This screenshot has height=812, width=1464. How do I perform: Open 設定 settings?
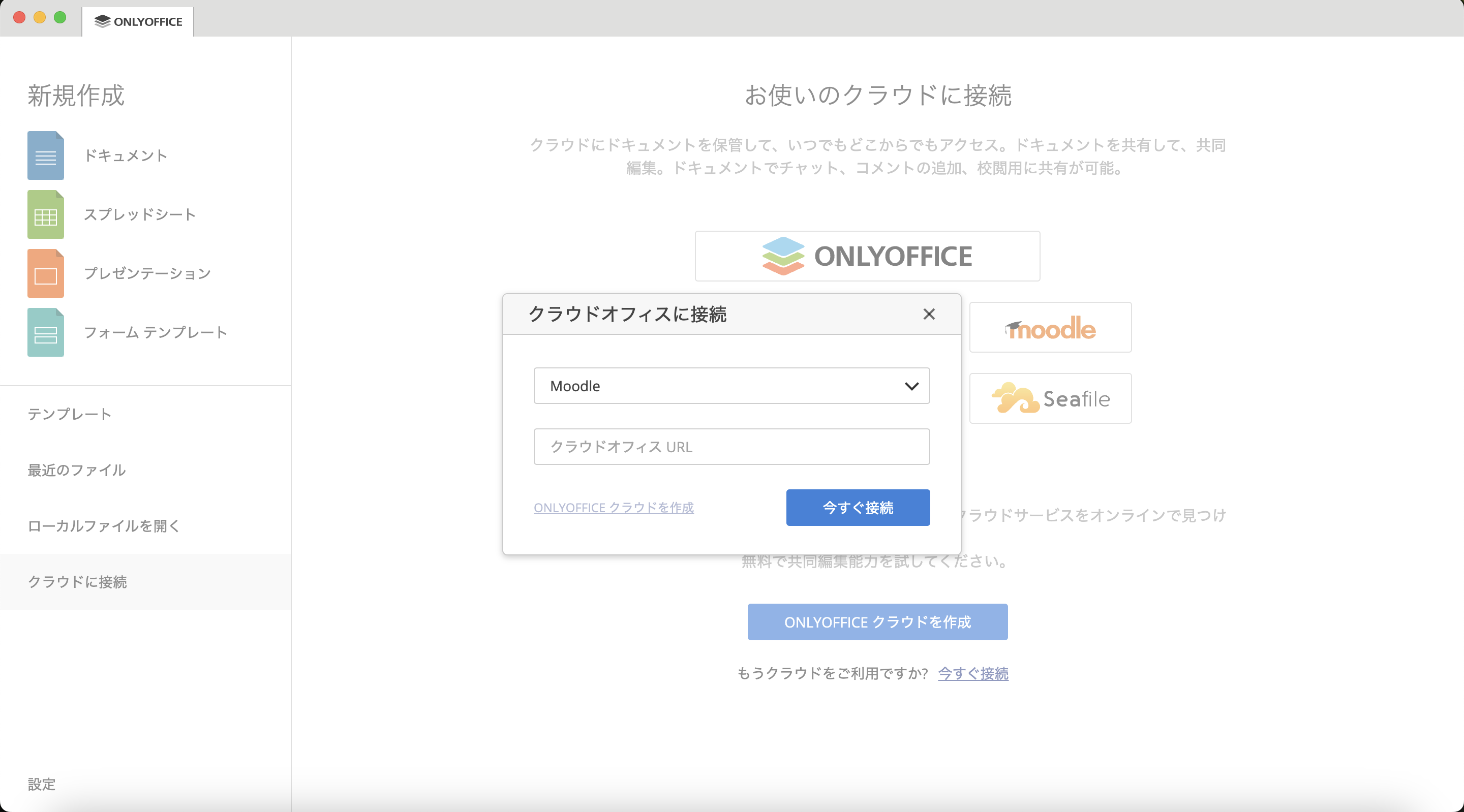pyautogui.click(x=42, y=785)
